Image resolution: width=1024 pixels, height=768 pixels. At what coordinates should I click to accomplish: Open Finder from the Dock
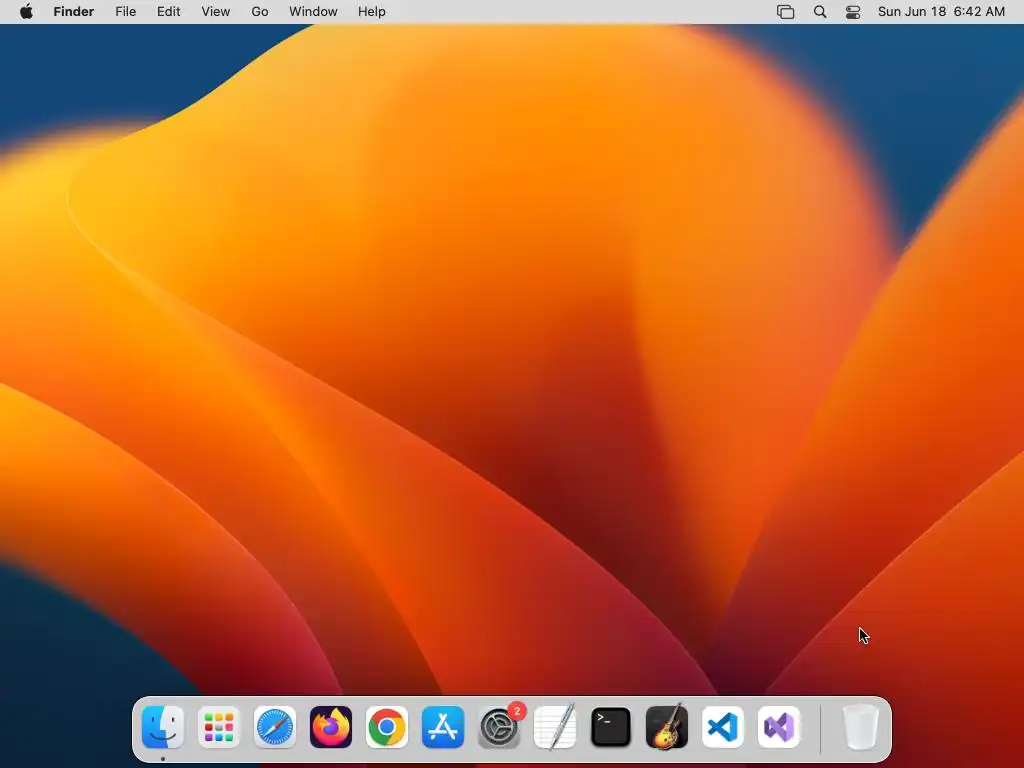pyautogui.click(x=163, y=727)
